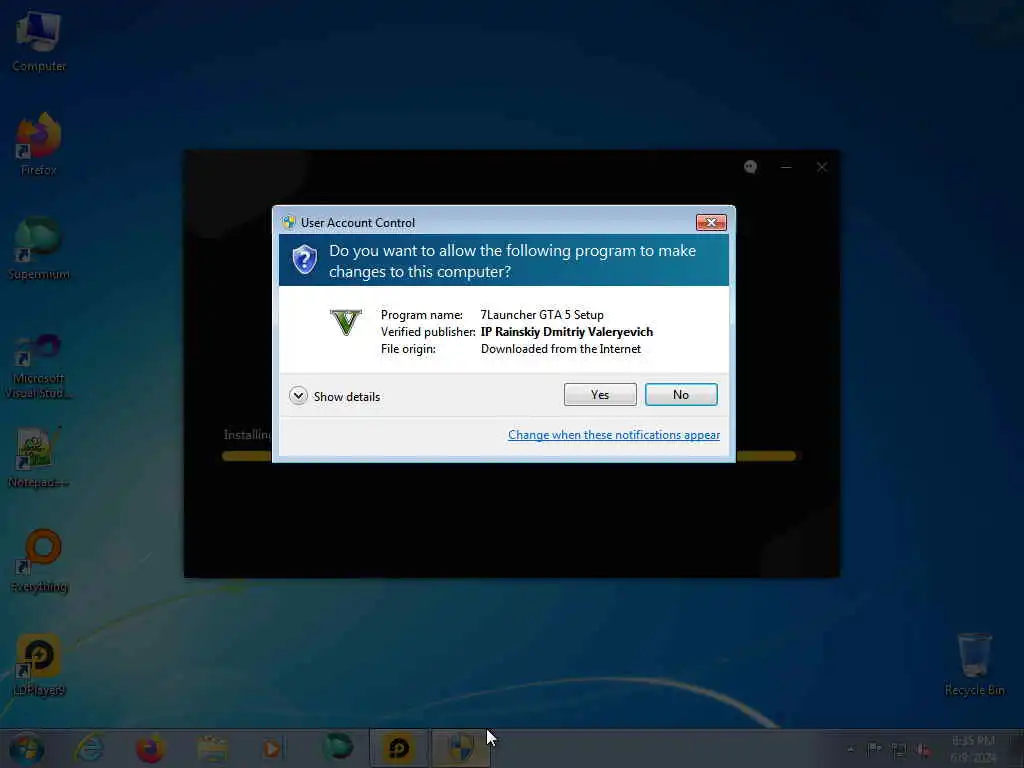
Task: Open the Notepad++ desktop shortcut
Action: 39,458
